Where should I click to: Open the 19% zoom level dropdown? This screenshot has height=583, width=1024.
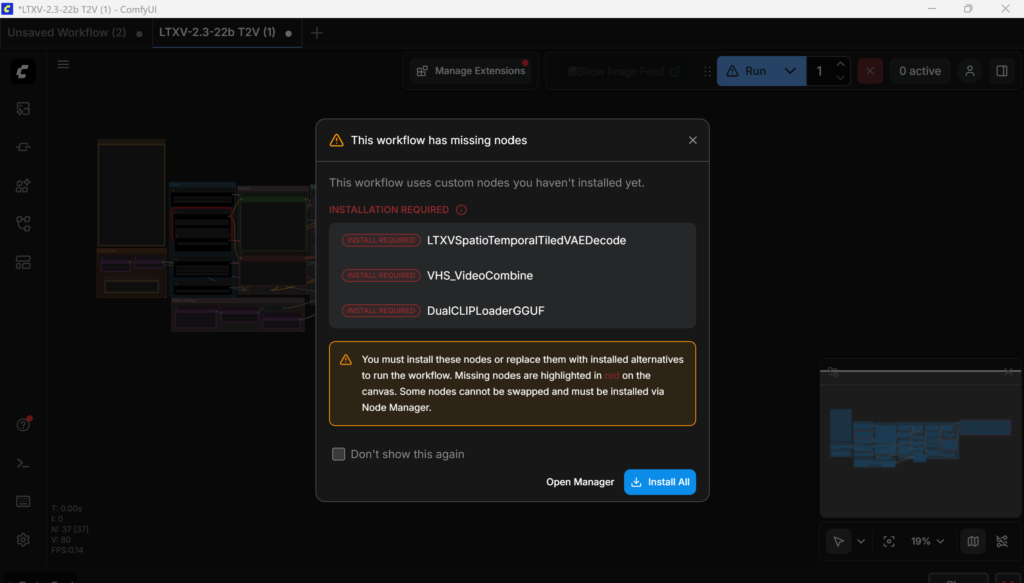pyautogui.click(x=925, y=540)
